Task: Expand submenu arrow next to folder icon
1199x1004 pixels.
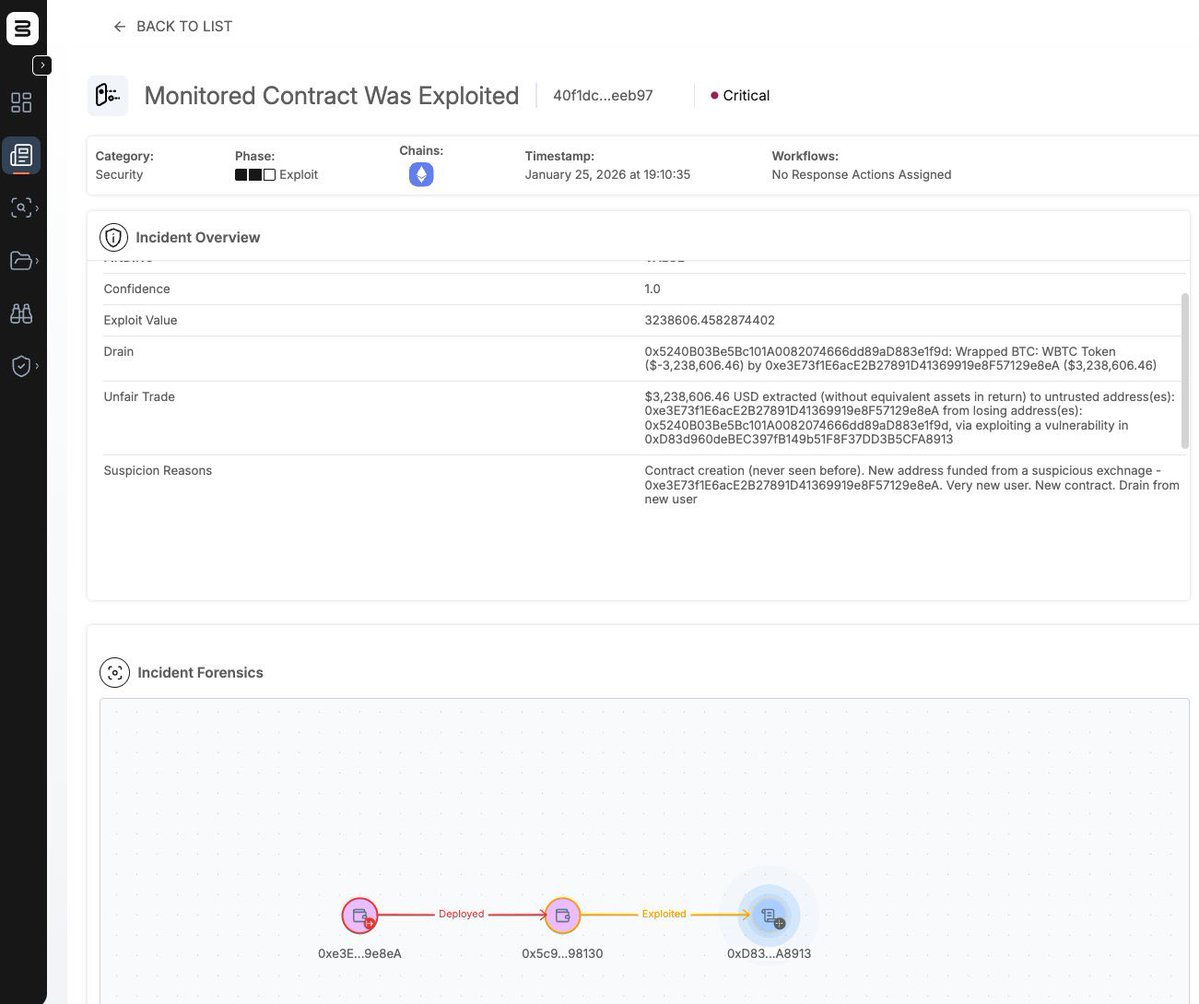Action: (37, 261)
